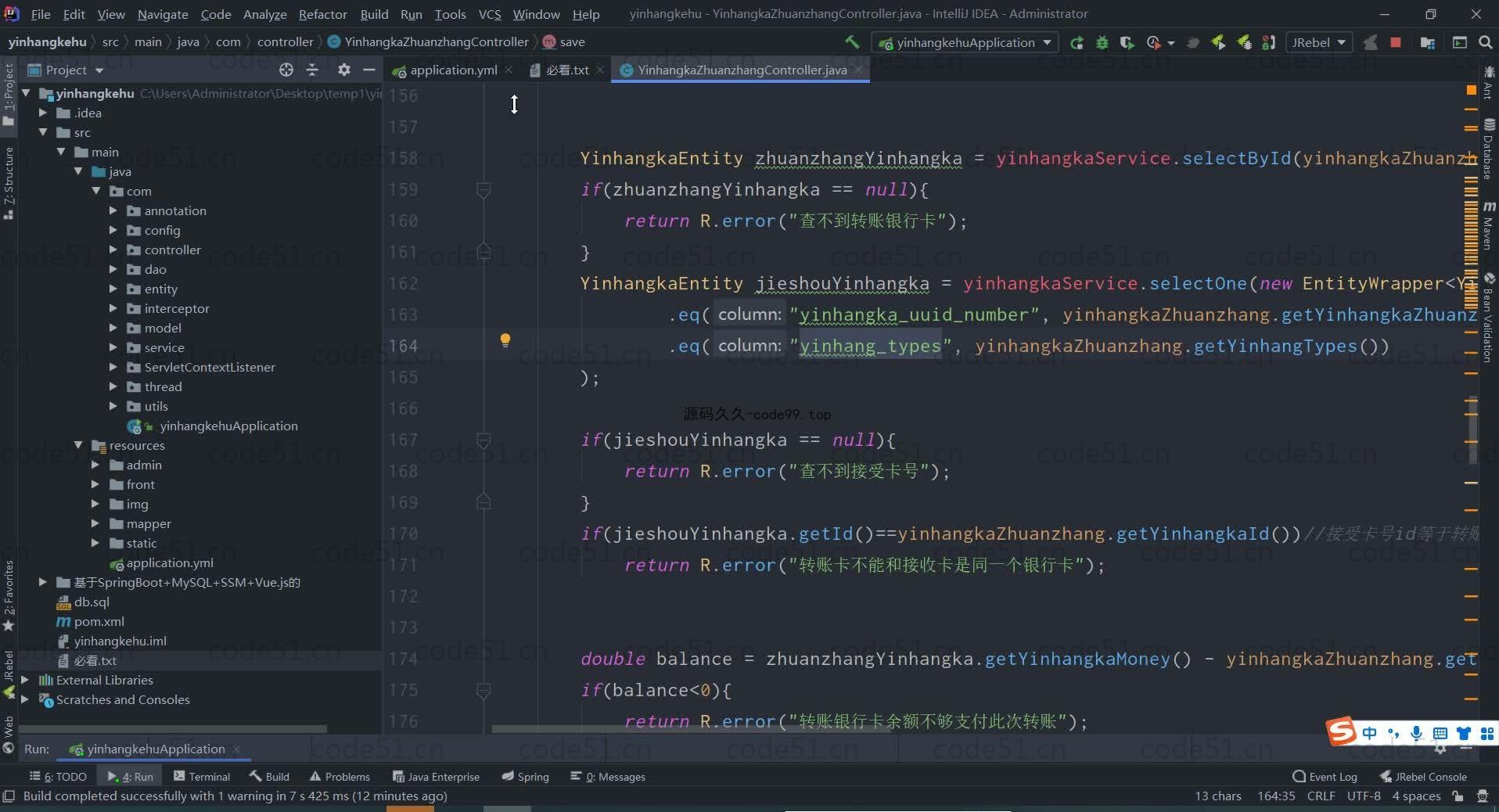Screen dimensions: 1499x812
Task: Select Scratches and Consoles node
Action: [123, 699]
